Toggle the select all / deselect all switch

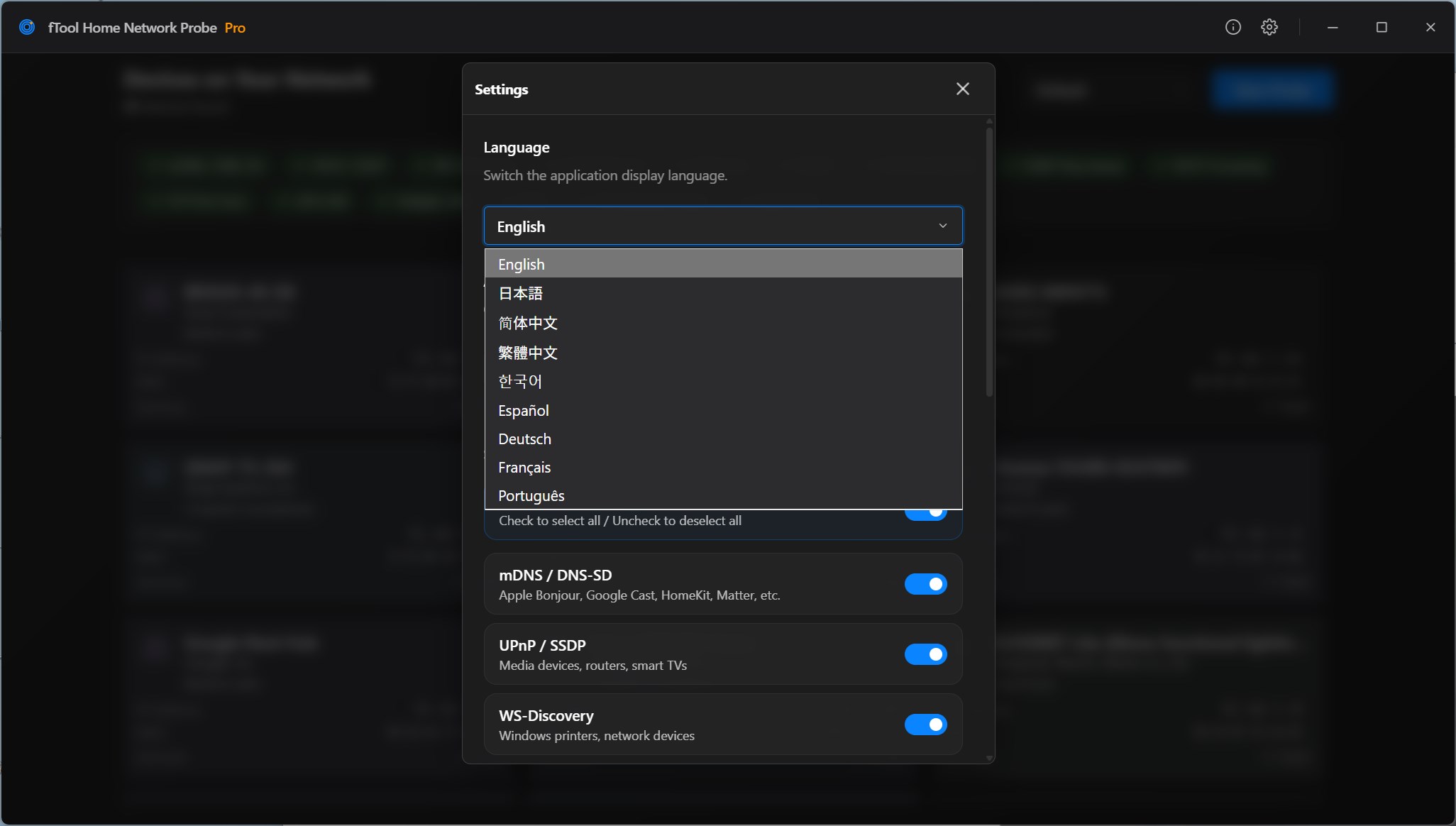pyautogui.click(x=925, y=514)
